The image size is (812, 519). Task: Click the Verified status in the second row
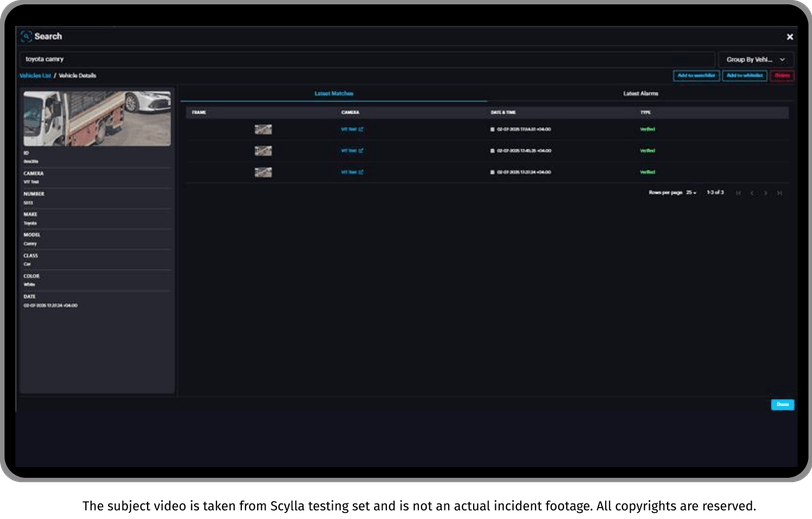pos(647,151)
